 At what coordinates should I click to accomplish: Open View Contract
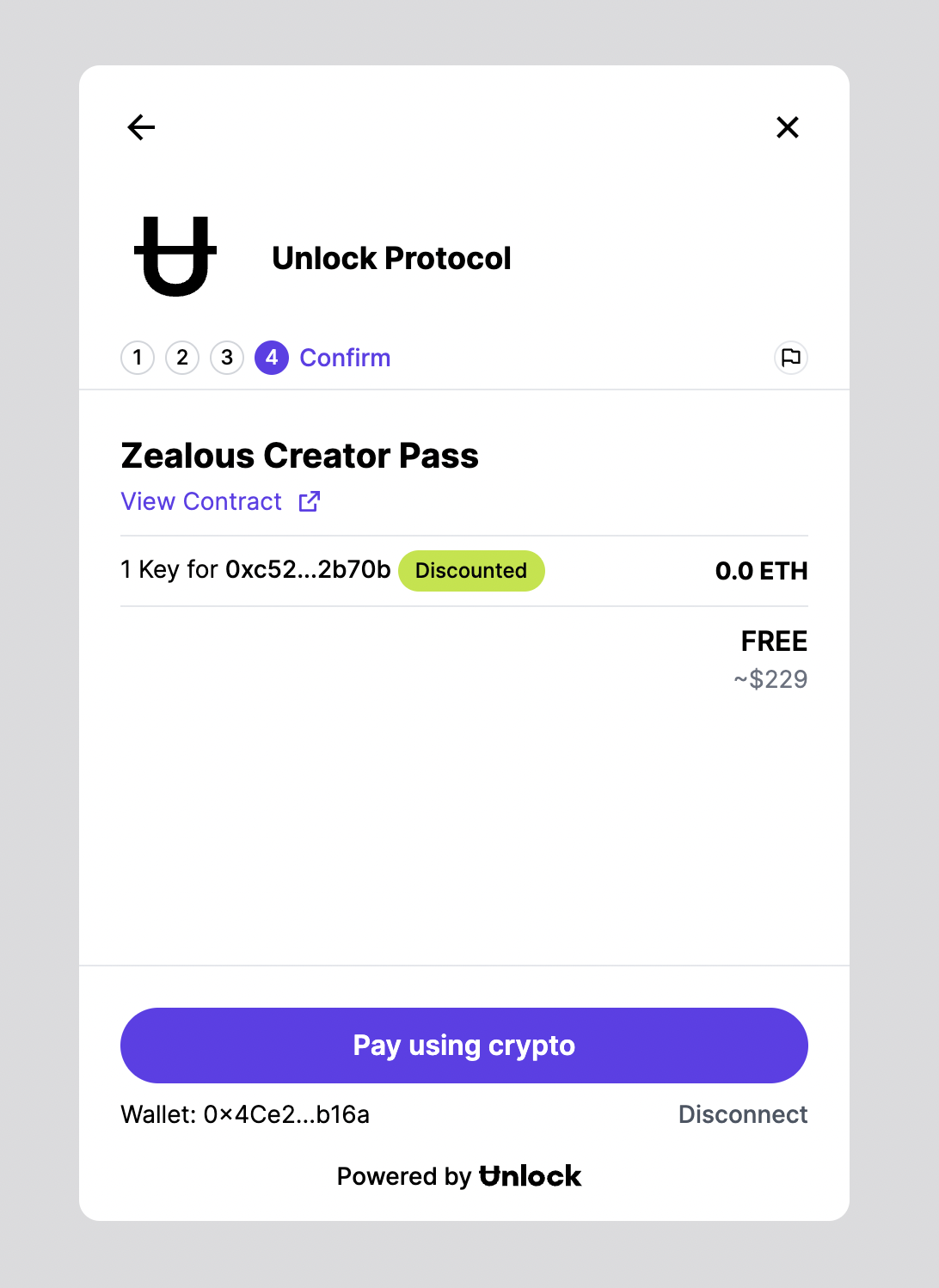(200, 501)
